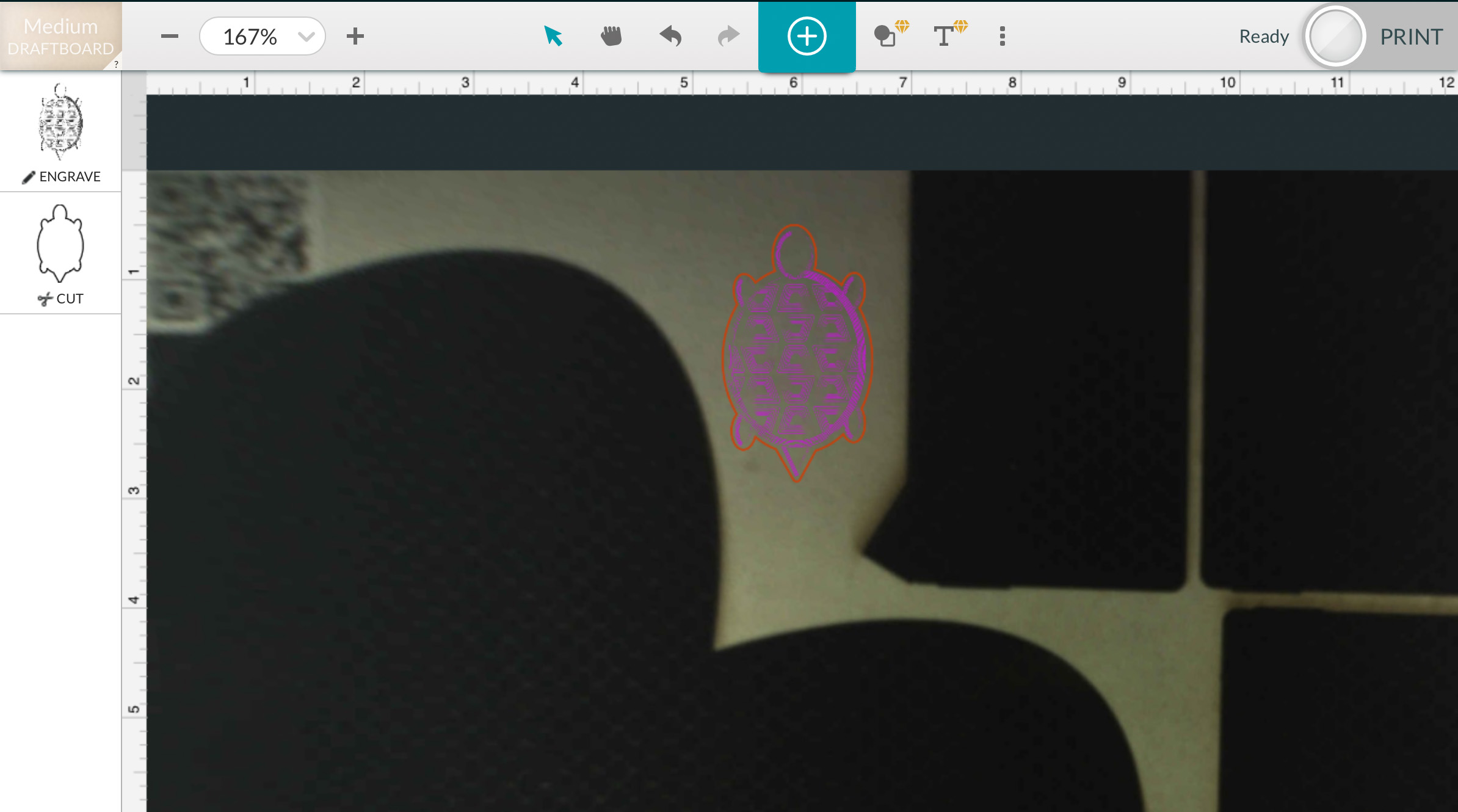This screenshot has width=1458, height=812.
Task: Select the Engrave turtle step thumbnail
Action: pos(60,121)
